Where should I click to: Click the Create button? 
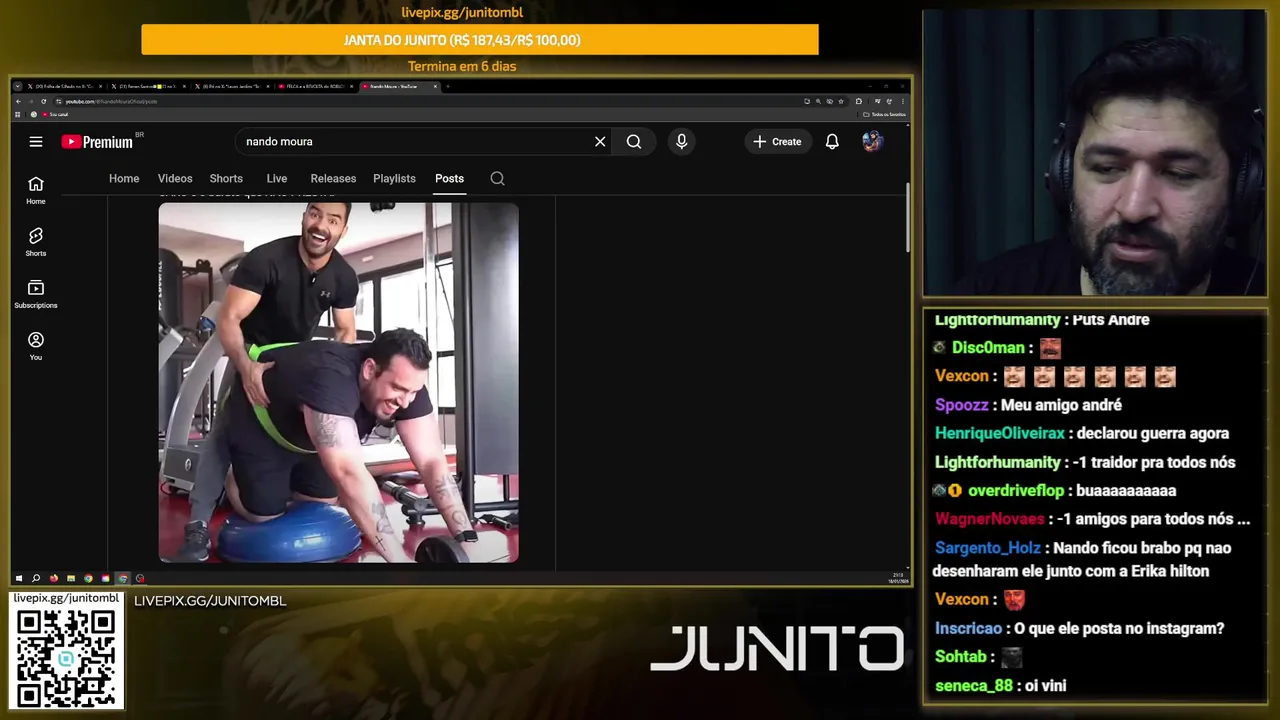777,142
